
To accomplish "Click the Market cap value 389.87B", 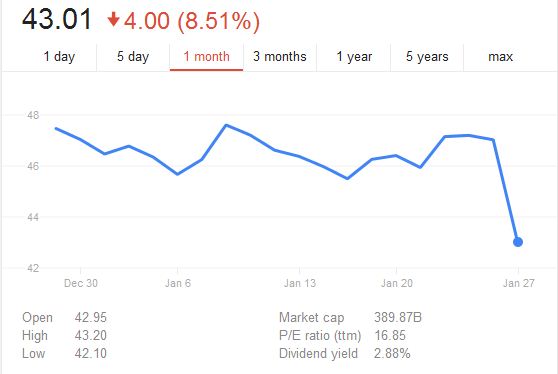I will point(398,317).
